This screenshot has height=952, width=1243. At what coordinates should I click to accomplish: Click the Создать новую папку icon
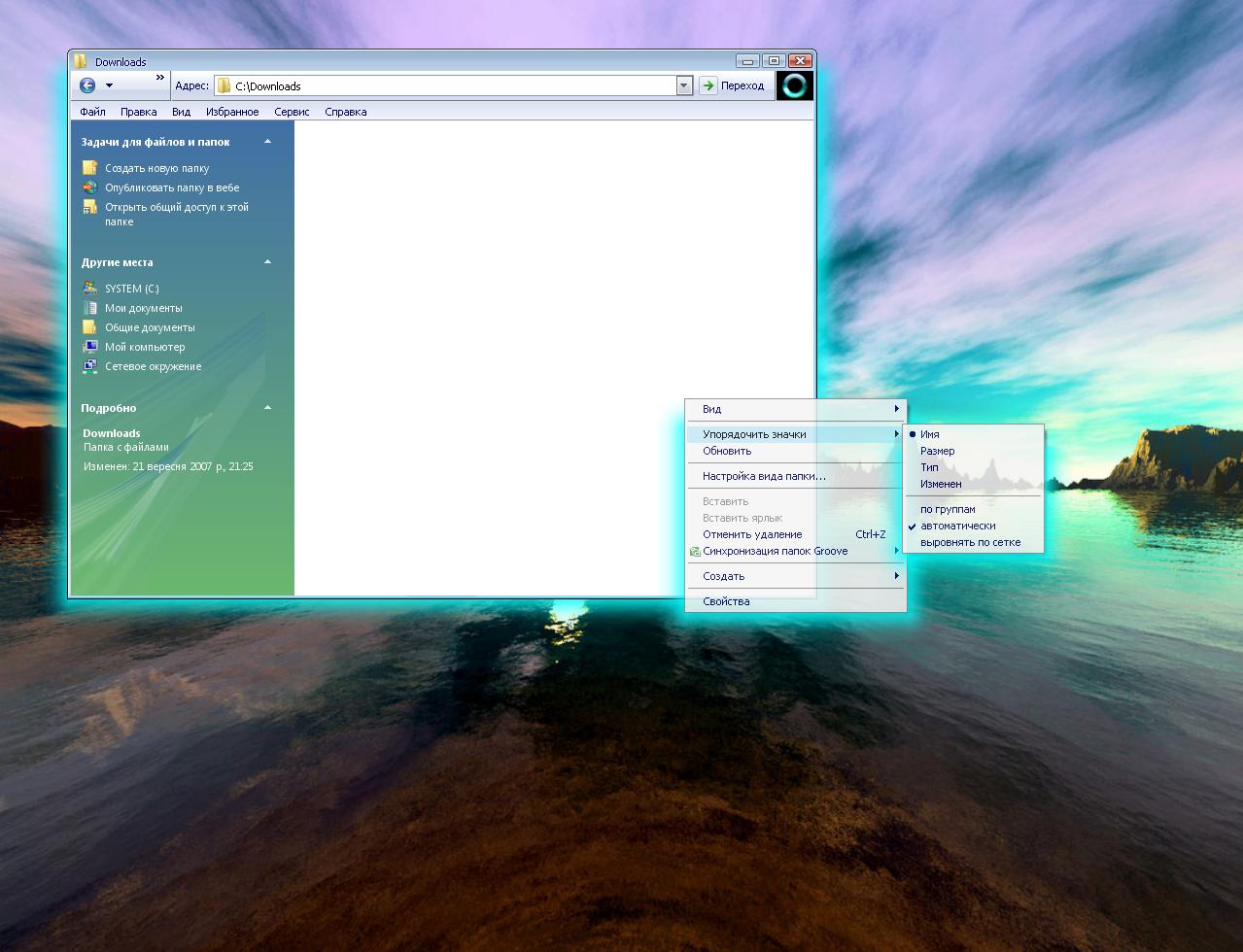pos(90,168)
